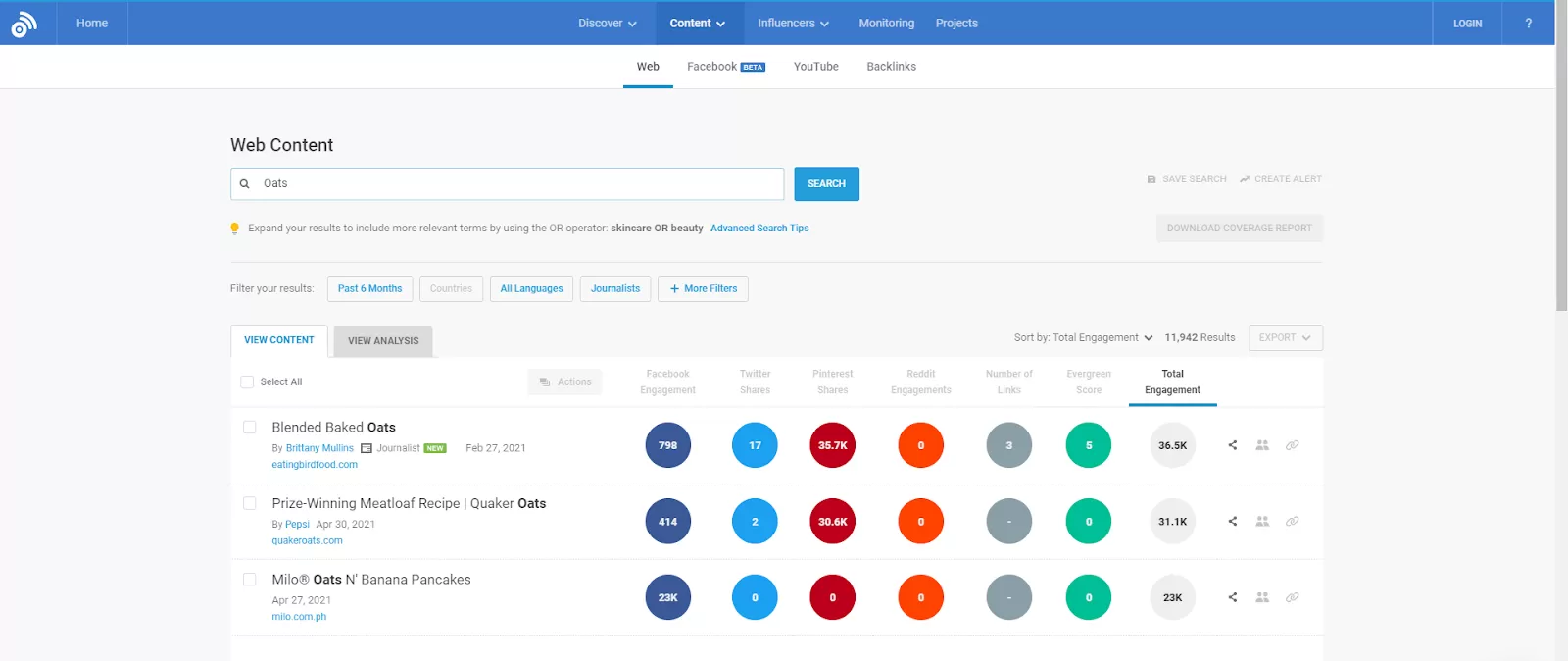Click Pinterest shares 30.6K circle
Viewport: 1568px width, 661px height.
coord(833,522)
